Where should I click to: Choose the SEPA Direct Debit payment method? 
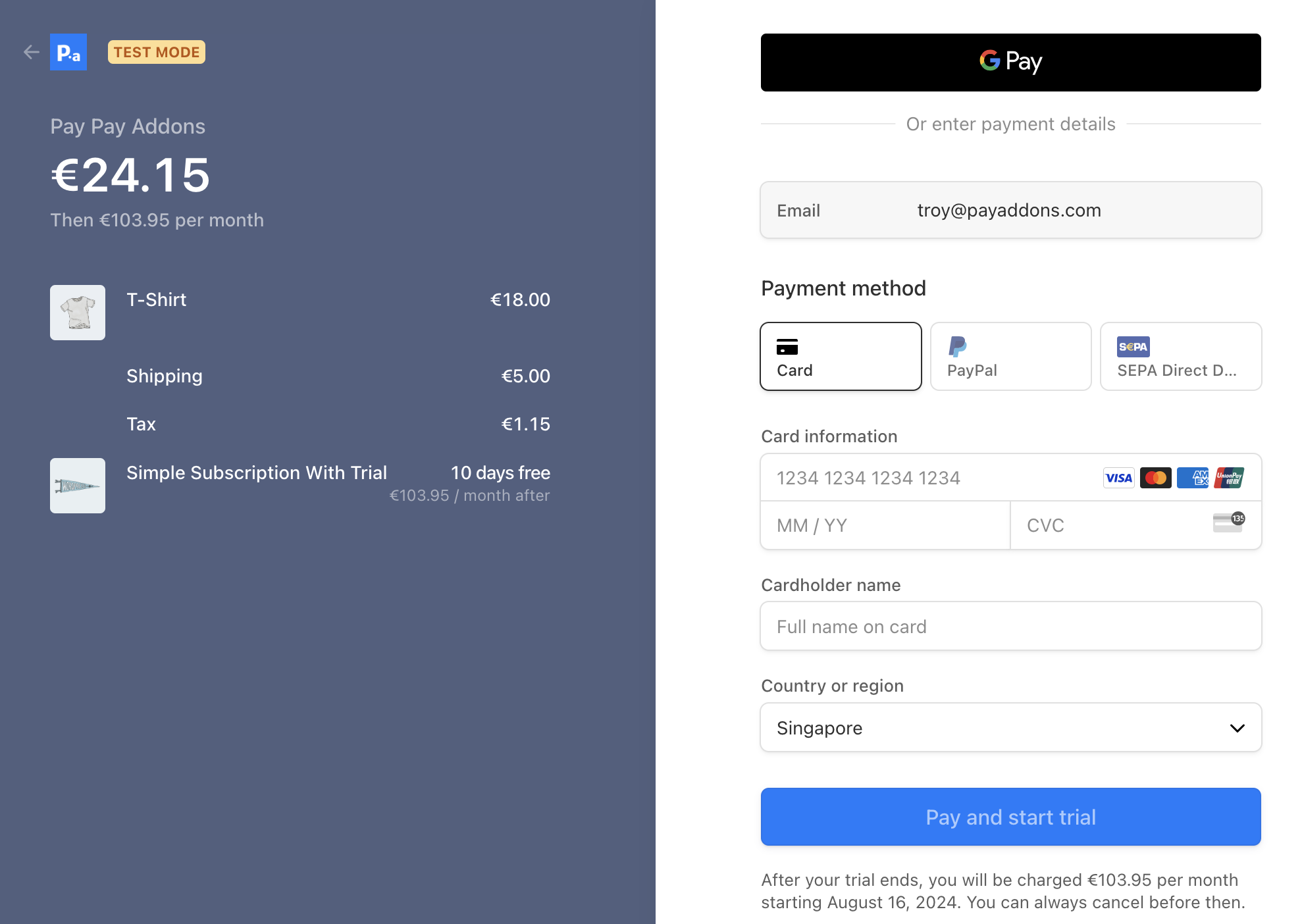tap(1180, 356)
